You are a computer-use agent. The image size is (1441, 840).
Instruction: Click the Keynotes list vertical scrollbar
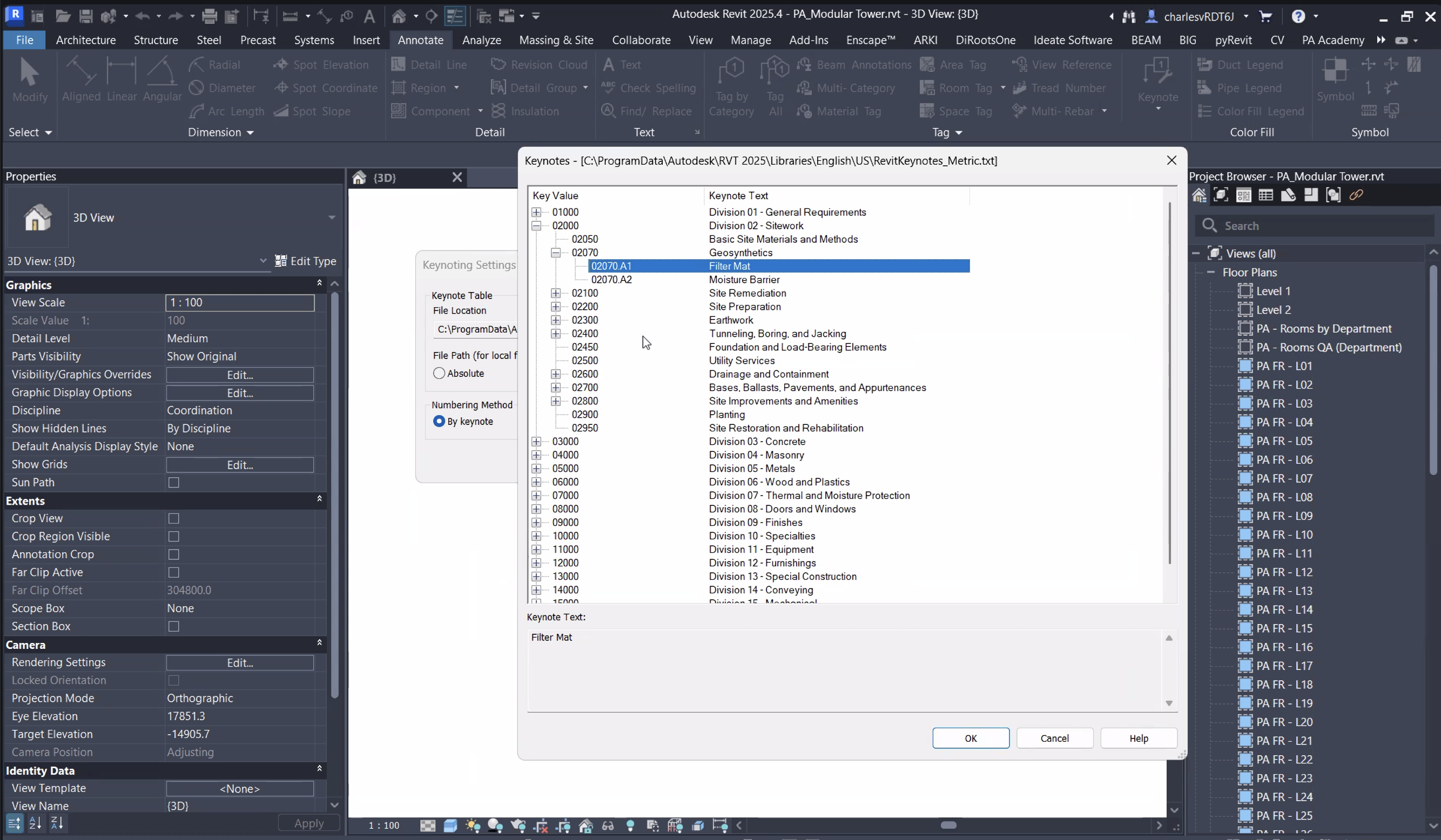click(x=1170, y=383)
